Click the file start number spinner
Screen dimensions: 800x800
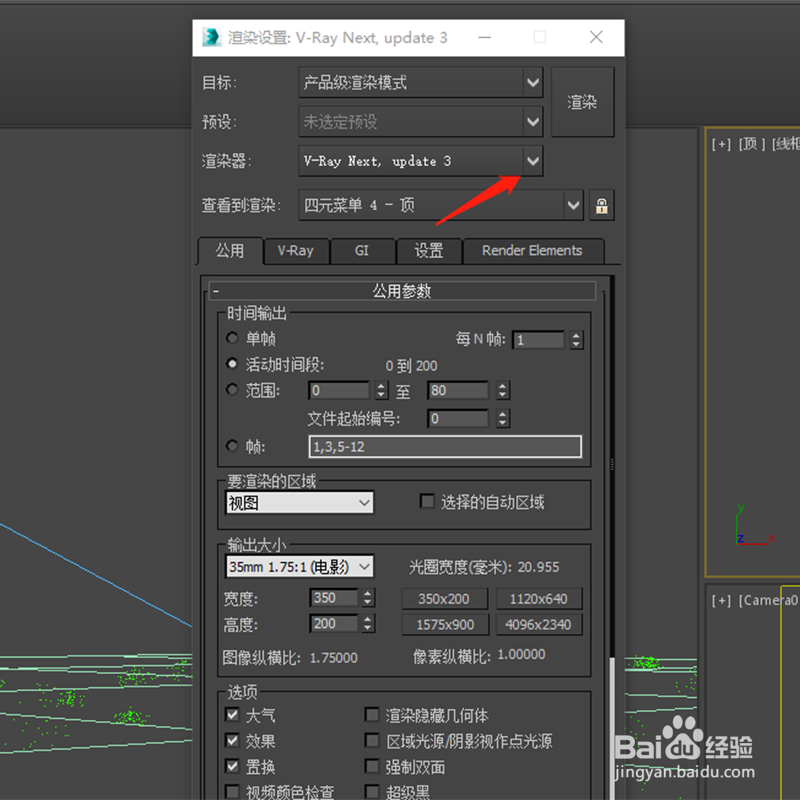click(503, 418)
